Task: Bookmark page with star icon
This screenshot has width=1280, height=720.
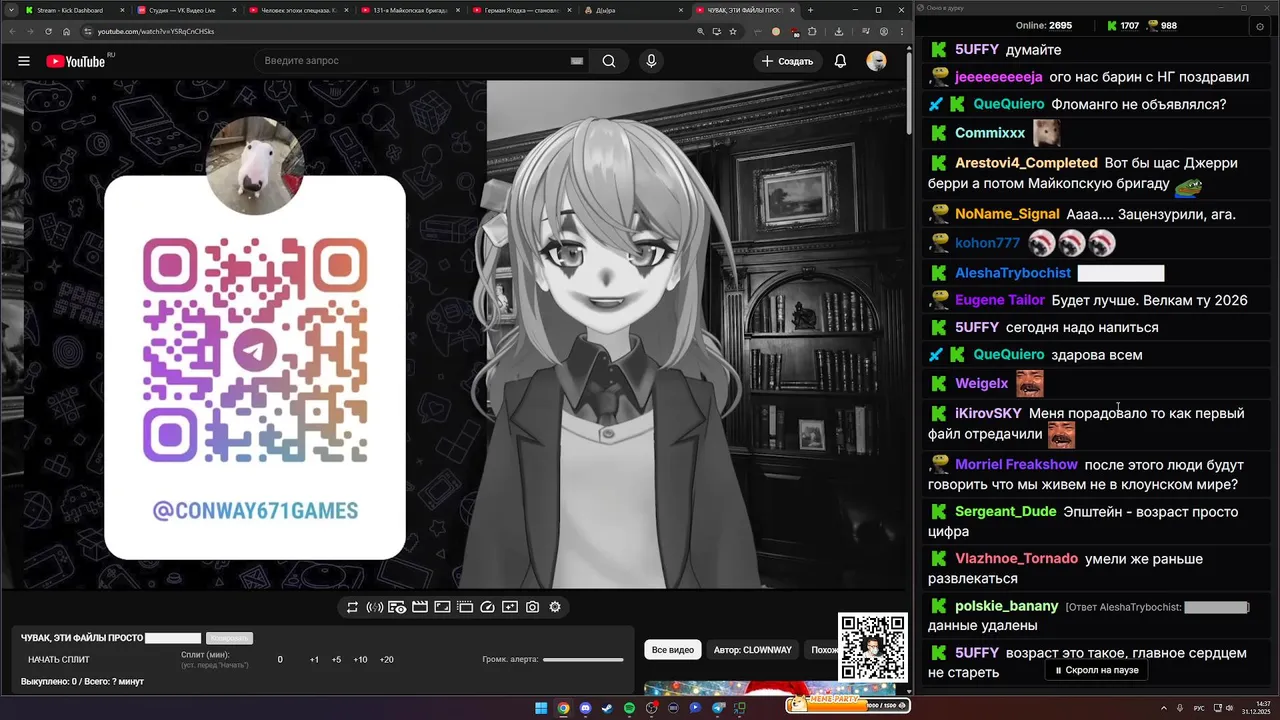Action: pyautogui.click(x=733, y=31)
